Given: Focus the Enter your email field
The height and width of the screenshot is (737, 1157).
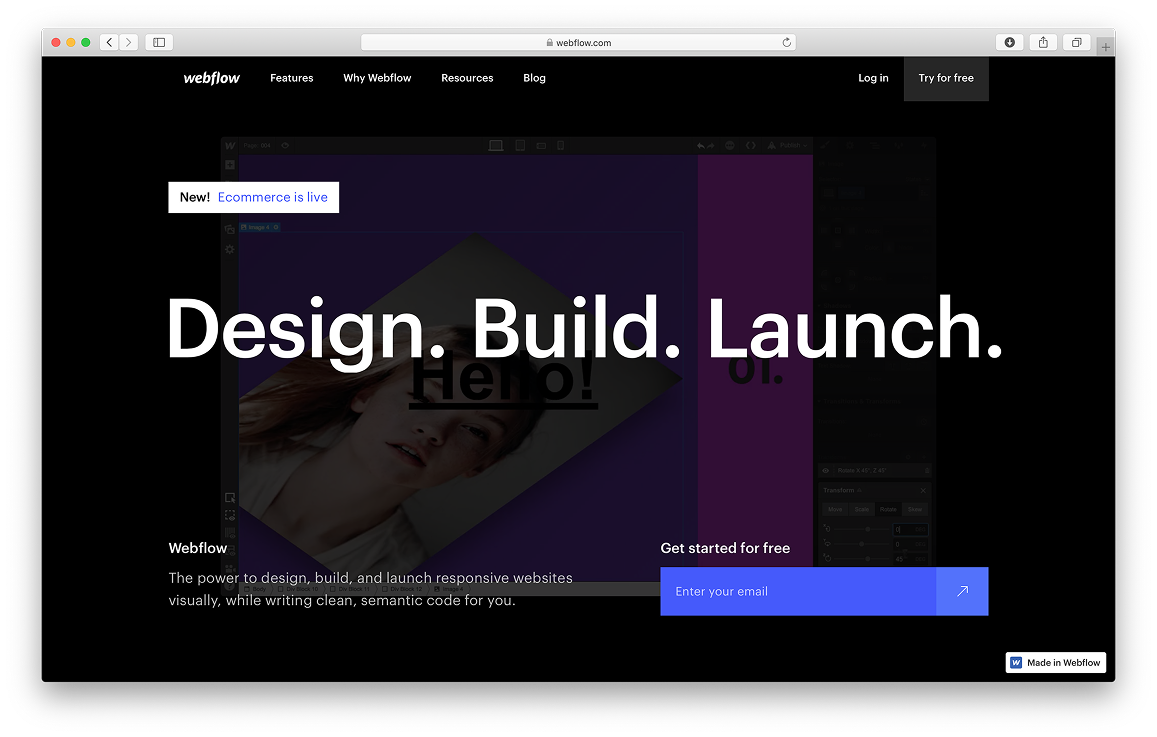Looking at the screenshot, I should [x=798, y=591].
